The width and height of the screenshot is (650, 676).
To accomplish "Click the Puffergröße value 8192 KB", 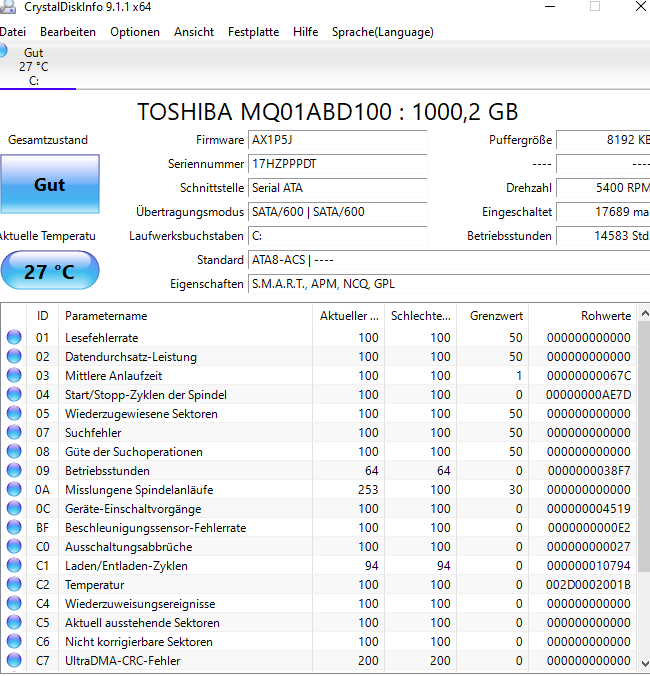I will [603, 140].
